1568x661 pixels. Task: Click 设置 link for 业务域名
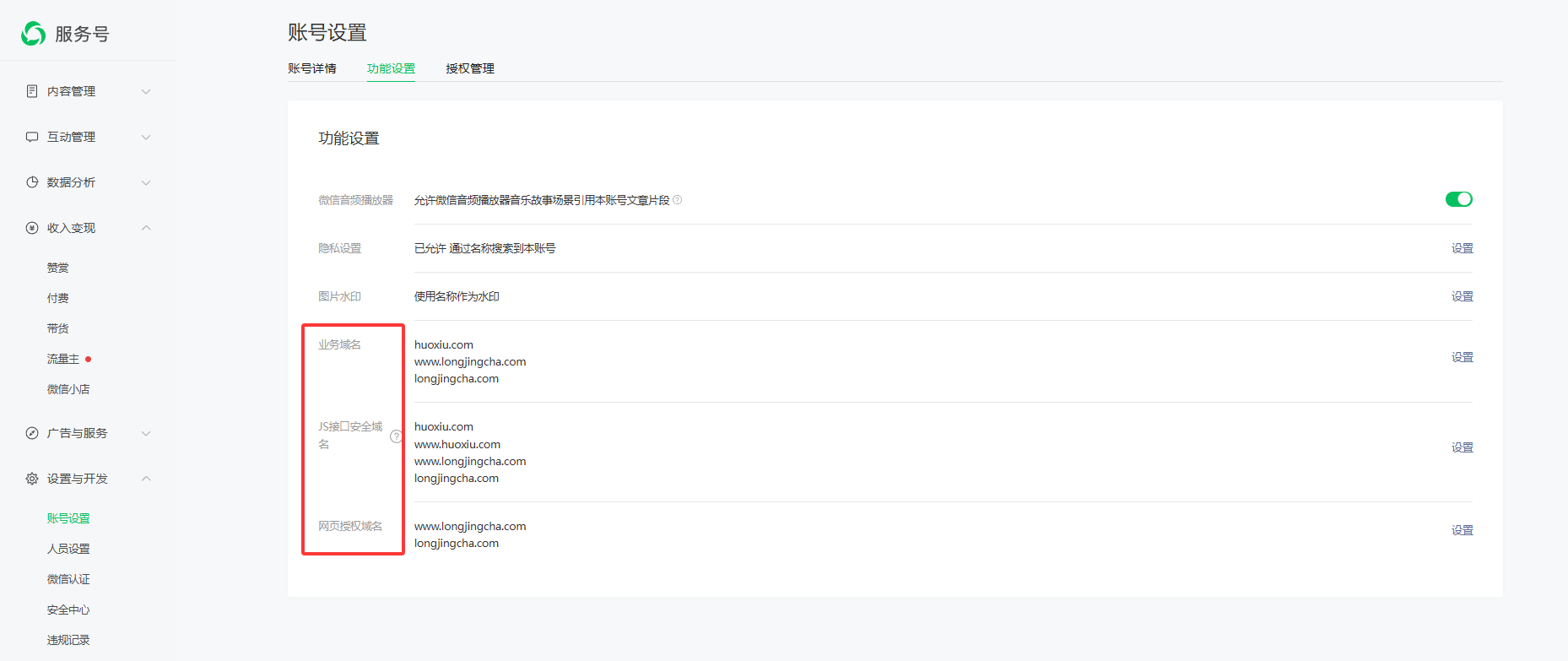click(1462, 357)
